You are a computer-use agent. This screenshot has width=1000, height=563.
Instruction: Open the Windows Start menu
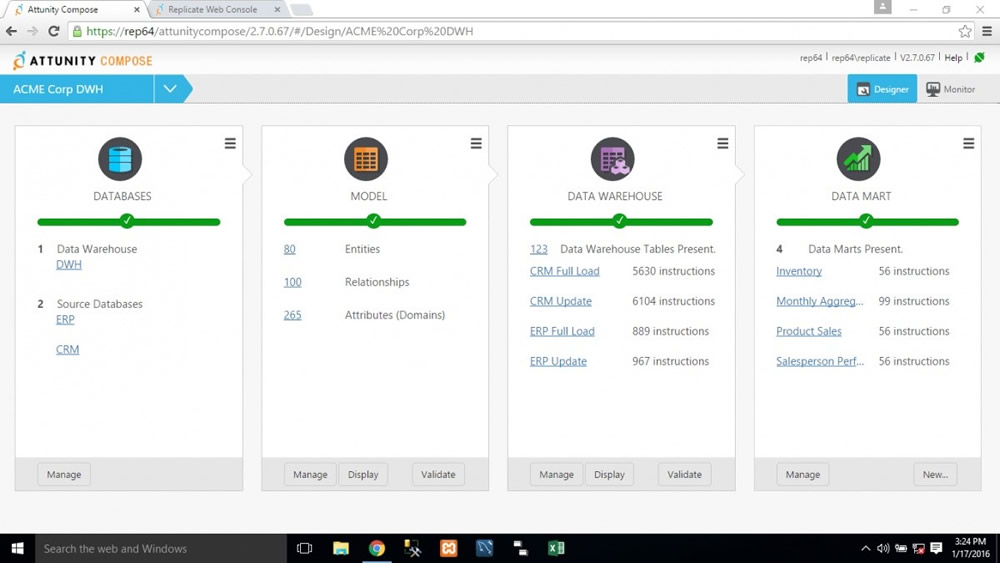17,548
